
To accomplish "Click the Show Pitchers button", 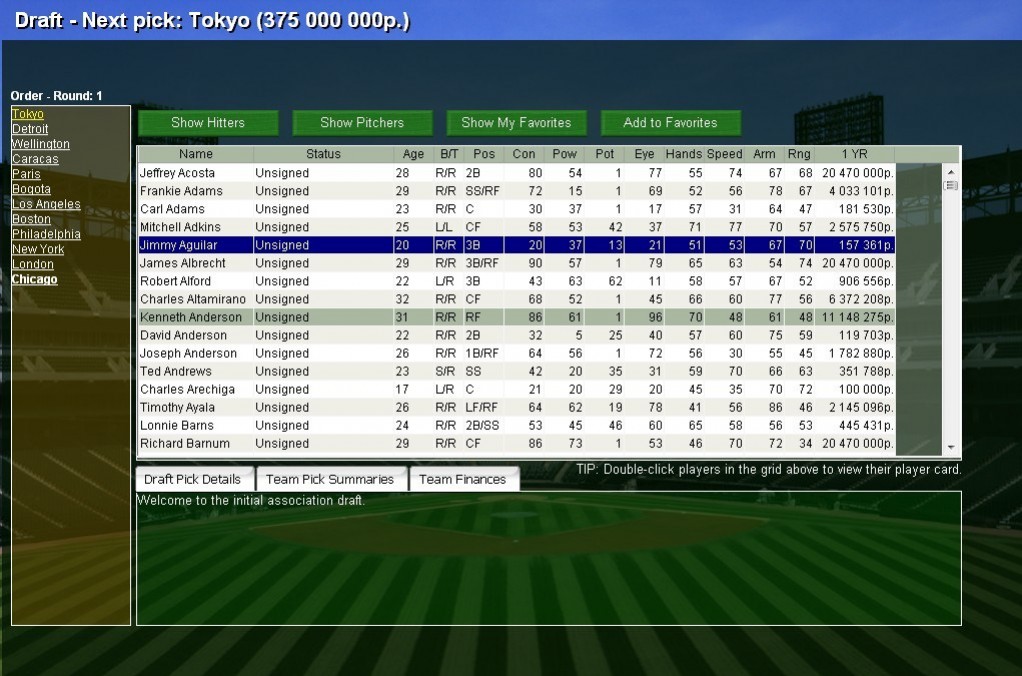I will click(362, 123).
